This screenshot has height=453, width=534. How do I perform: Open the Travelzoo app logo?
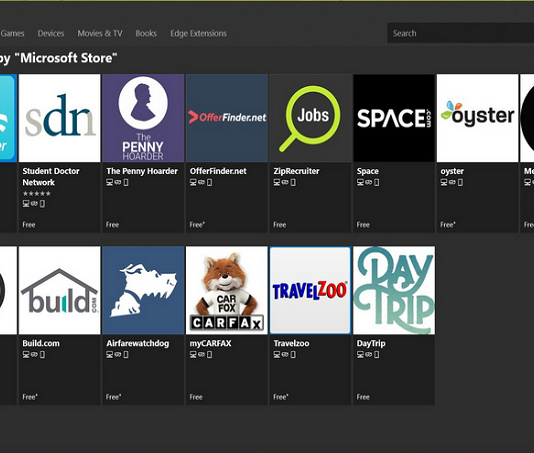point(310,290)
